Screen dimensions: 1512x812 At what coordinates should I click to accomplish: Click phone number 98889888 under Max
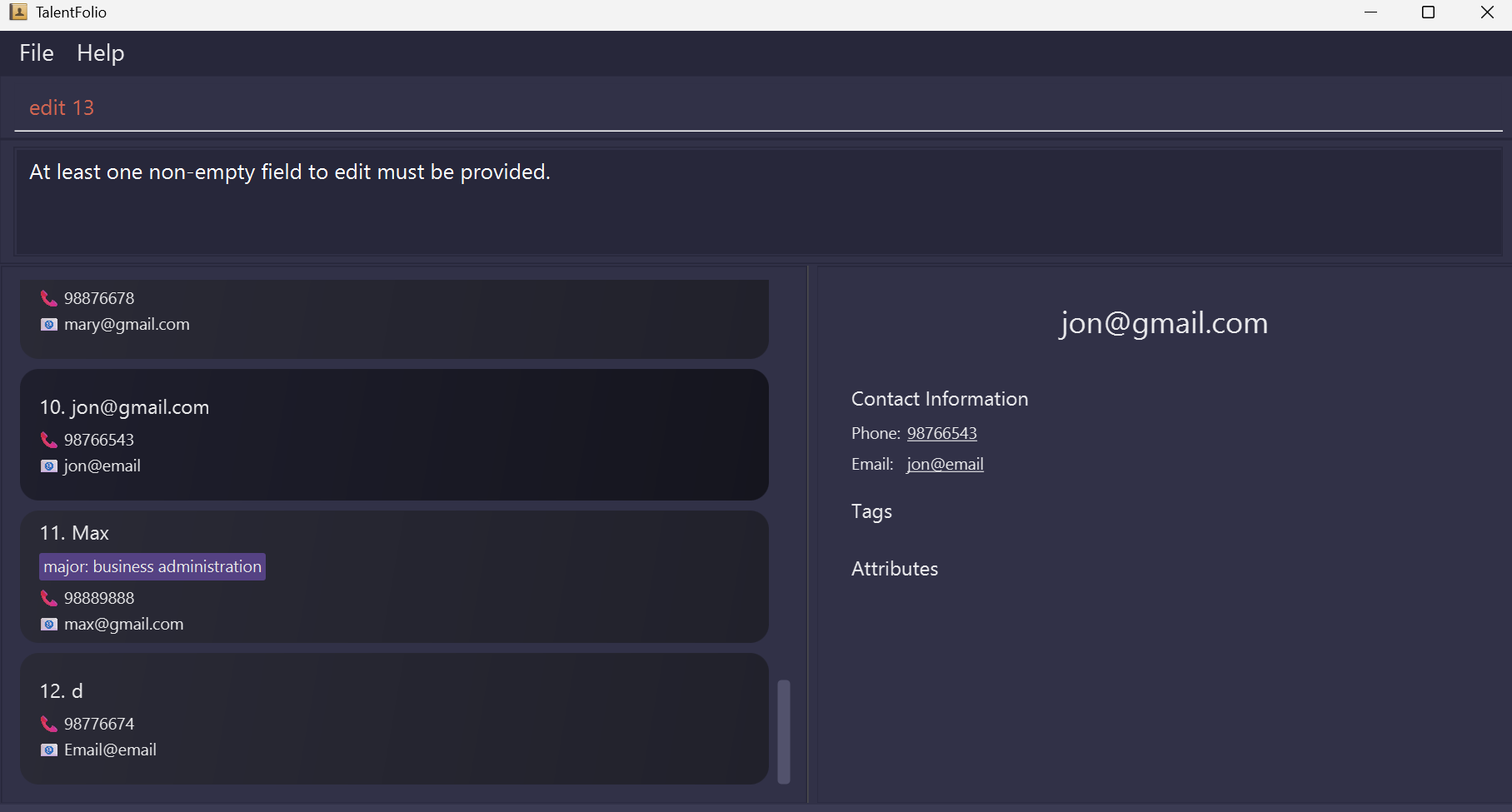(x=99, y=598)
